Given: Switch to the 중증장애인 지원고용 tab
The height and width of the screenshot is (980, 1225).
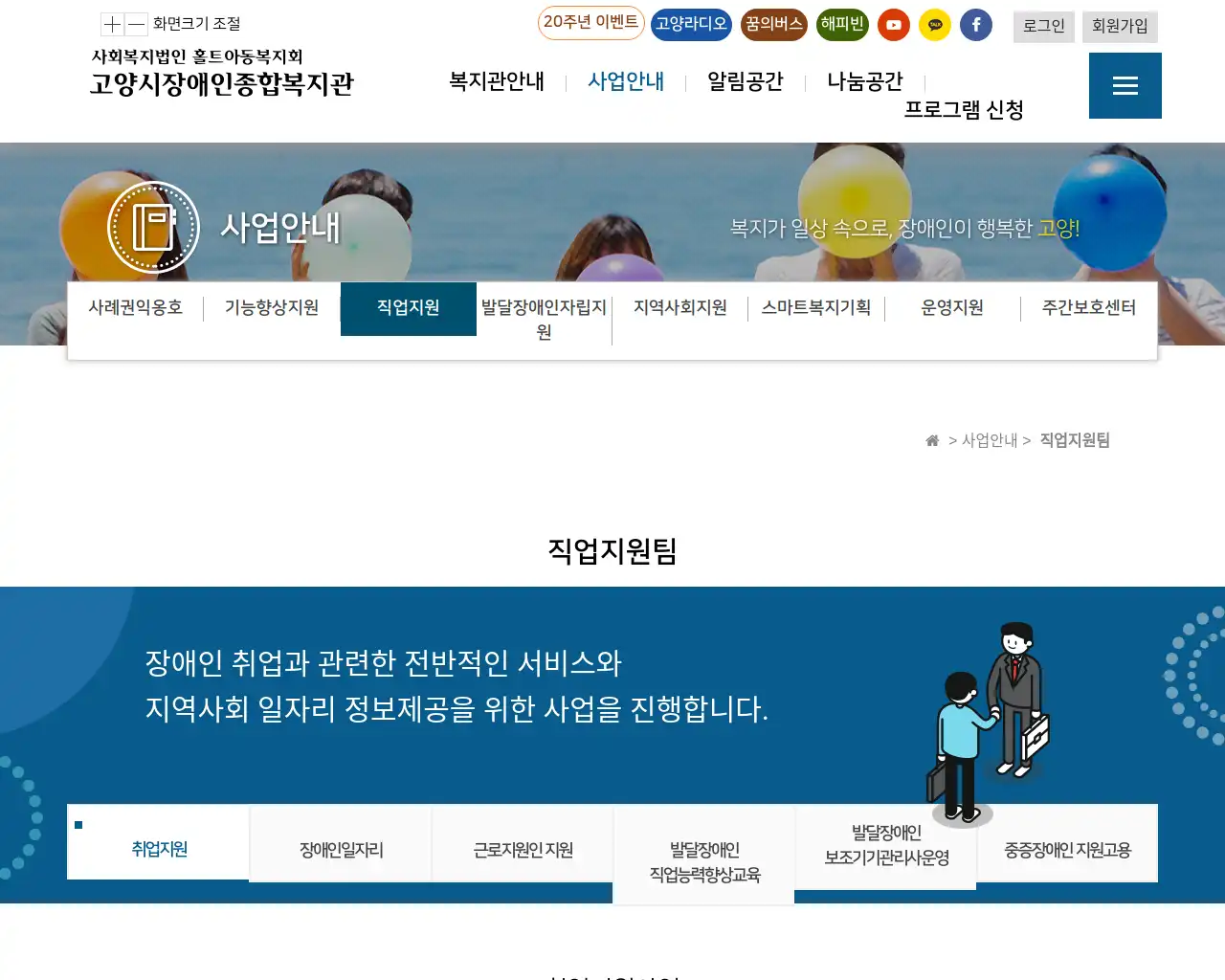Looking at the screenshot, I should [x=1067, y=844].
